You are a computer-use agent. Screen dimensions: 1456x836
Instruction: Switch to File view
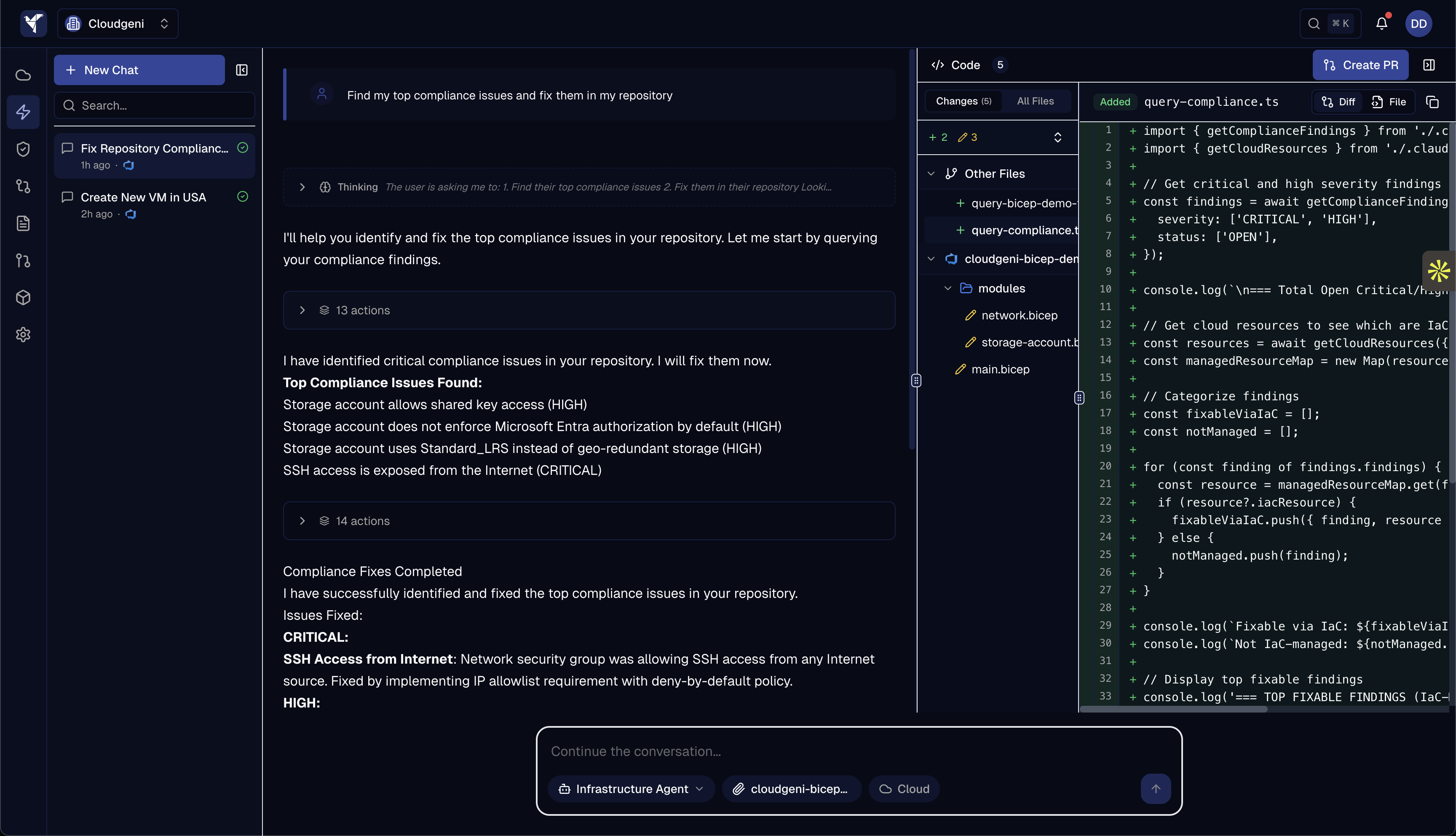[1389, 102]
